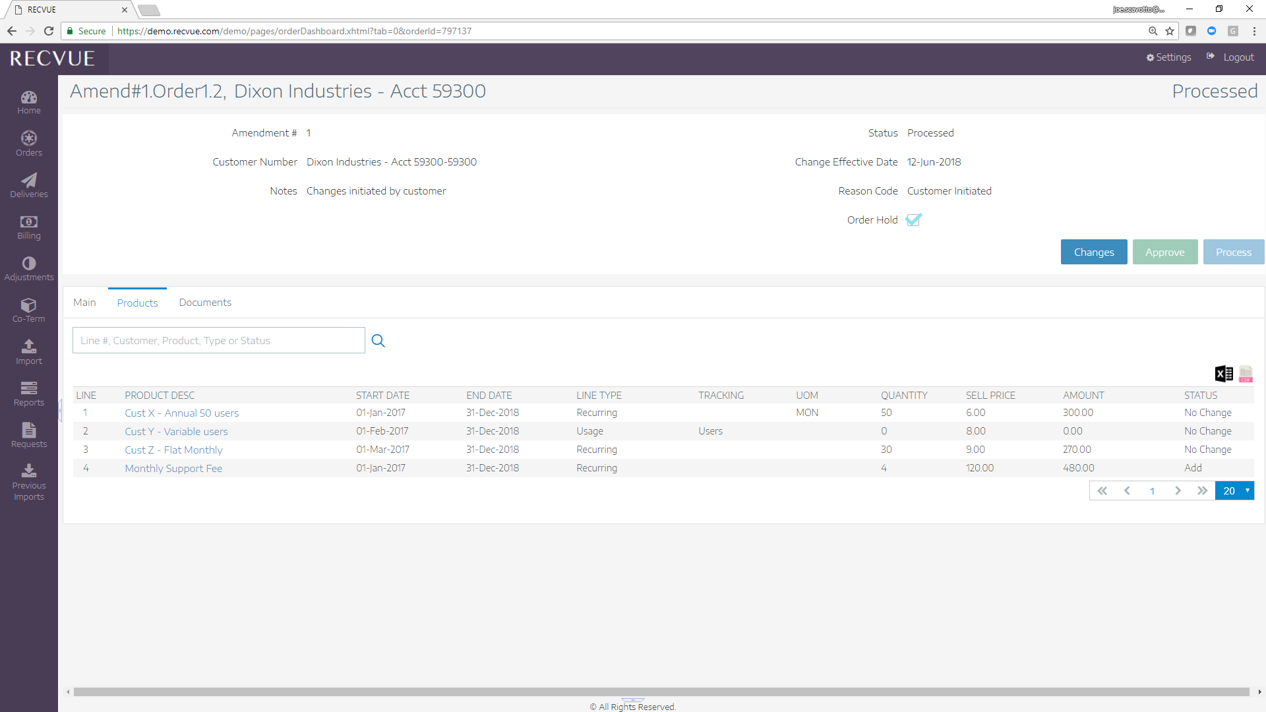Focus the product line search field
Image resolution: width=1266 pixels, height=712 pixels.
tap(218, 341)
